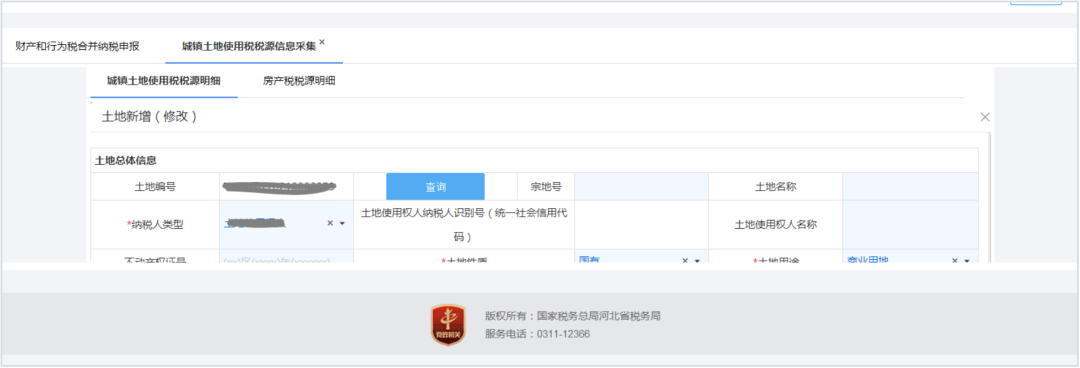
Task: Click the tax bureau emblem logo in footer
Action: pos(448,325)
